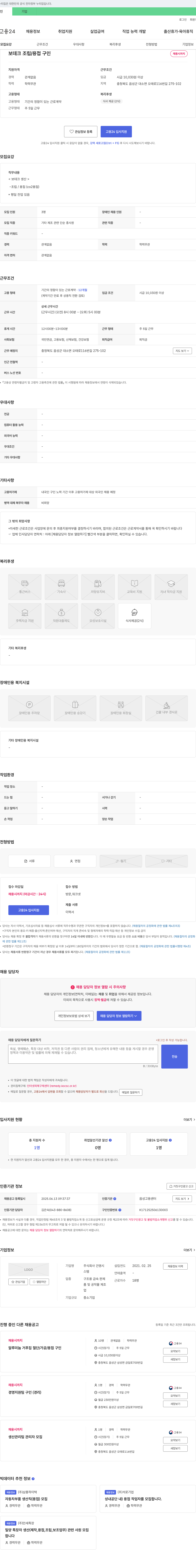
Task: Focus the question text box for the recruiter
Action: click(83, 1054)
